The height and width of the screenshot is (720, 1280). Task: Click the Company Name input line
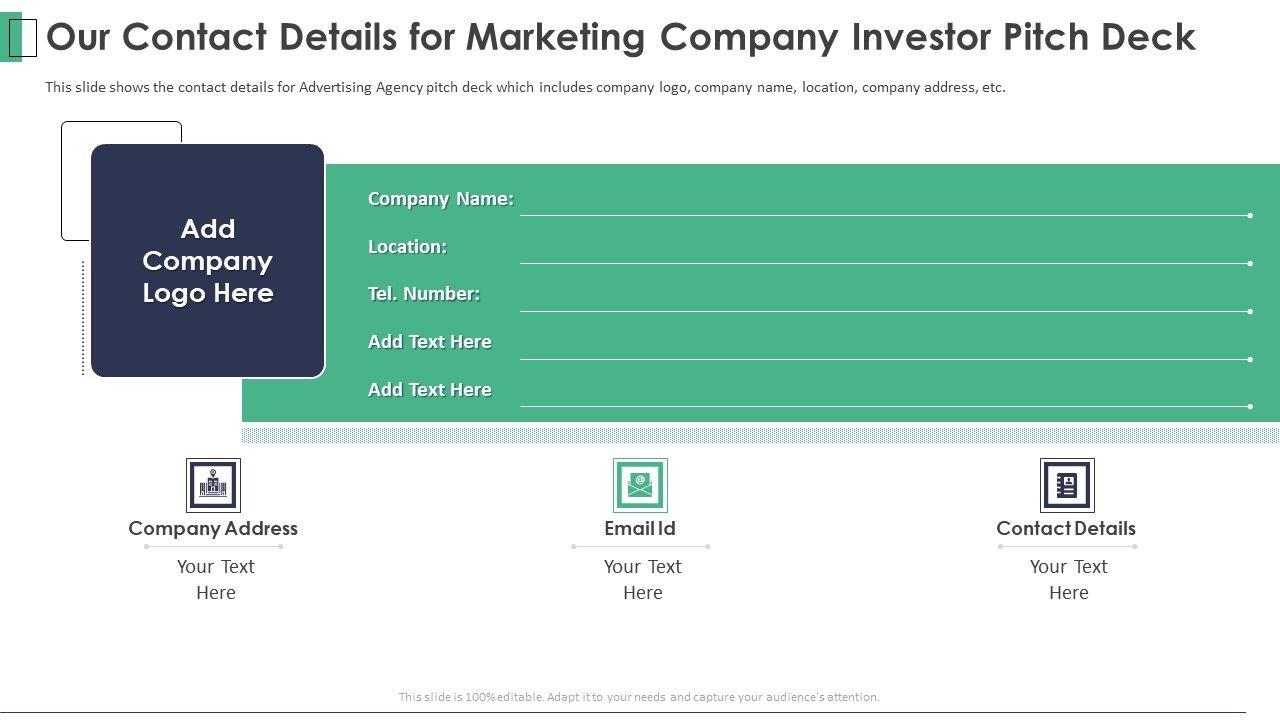[885, 213]
